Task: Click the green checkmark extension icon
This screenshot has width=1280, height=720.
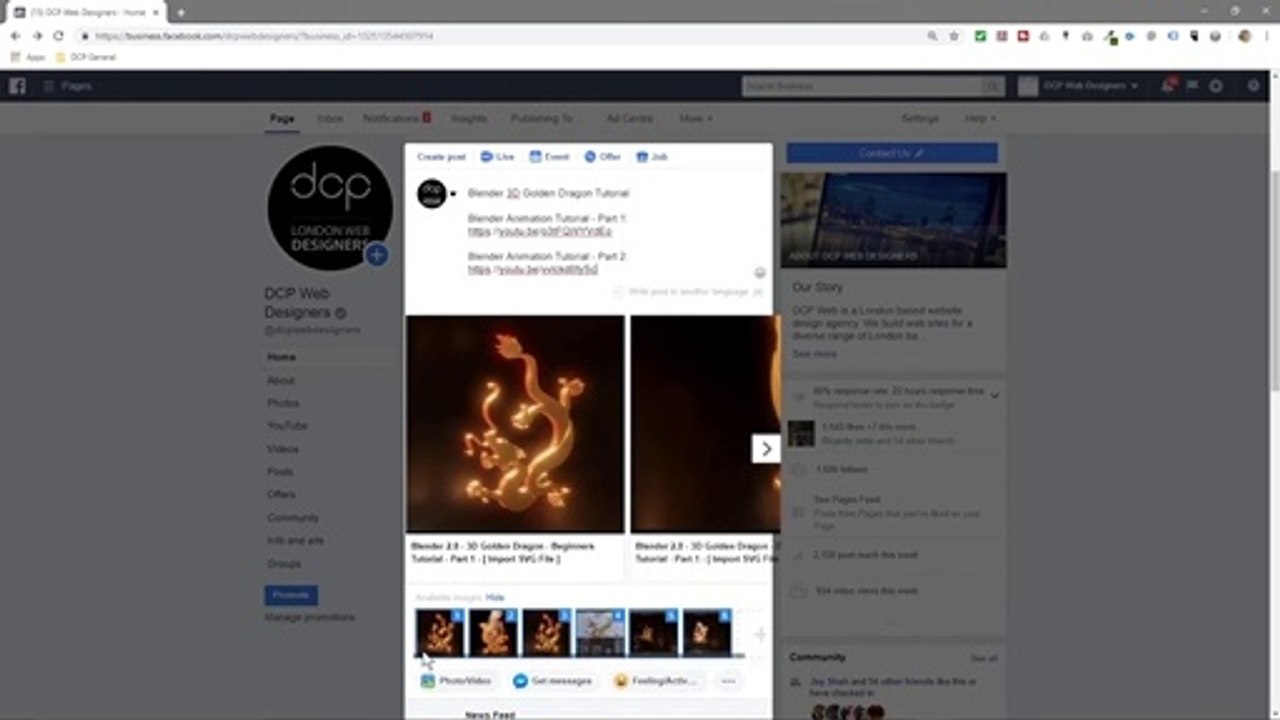Action: coord(980,36)
